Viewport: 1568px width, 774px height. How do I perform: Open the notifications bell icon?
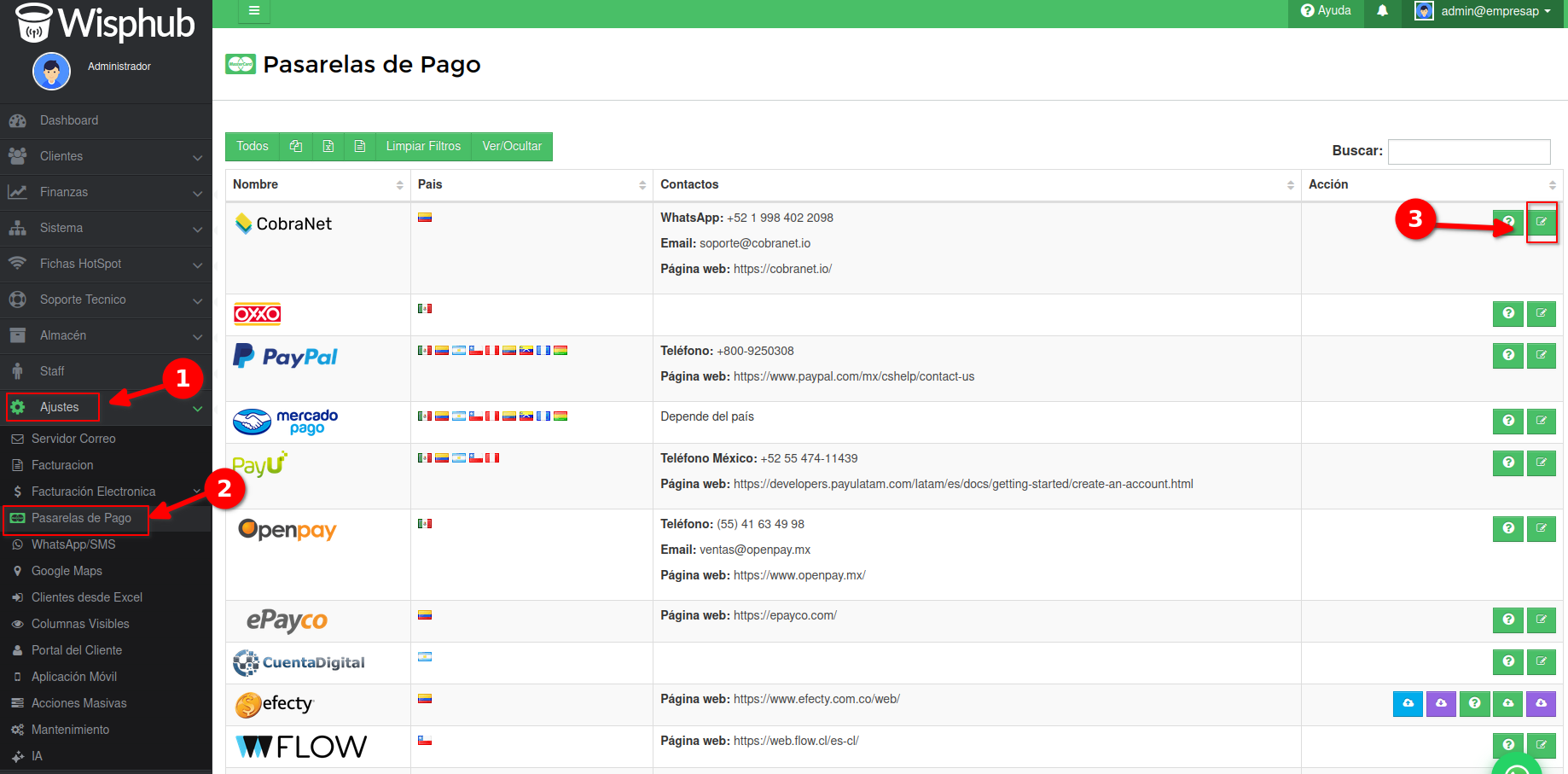pyautogui.click(x=1382, y=11)
